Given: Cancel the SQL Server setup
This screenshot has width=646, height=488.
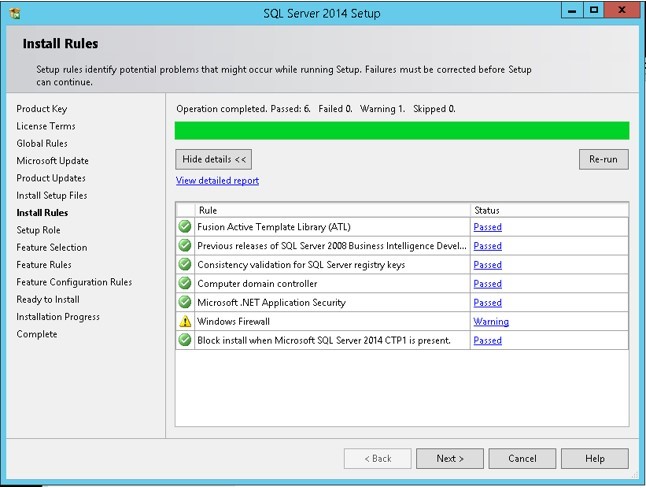Looking at the screenshot, I should click(522, 458).
